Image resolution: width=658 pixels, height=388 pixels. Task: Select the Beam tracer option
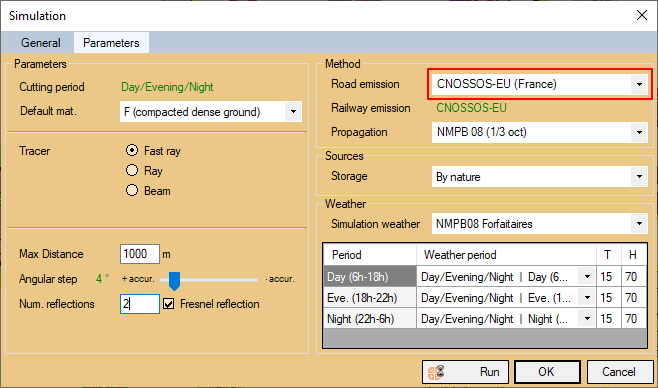click(x=132, y=190)
